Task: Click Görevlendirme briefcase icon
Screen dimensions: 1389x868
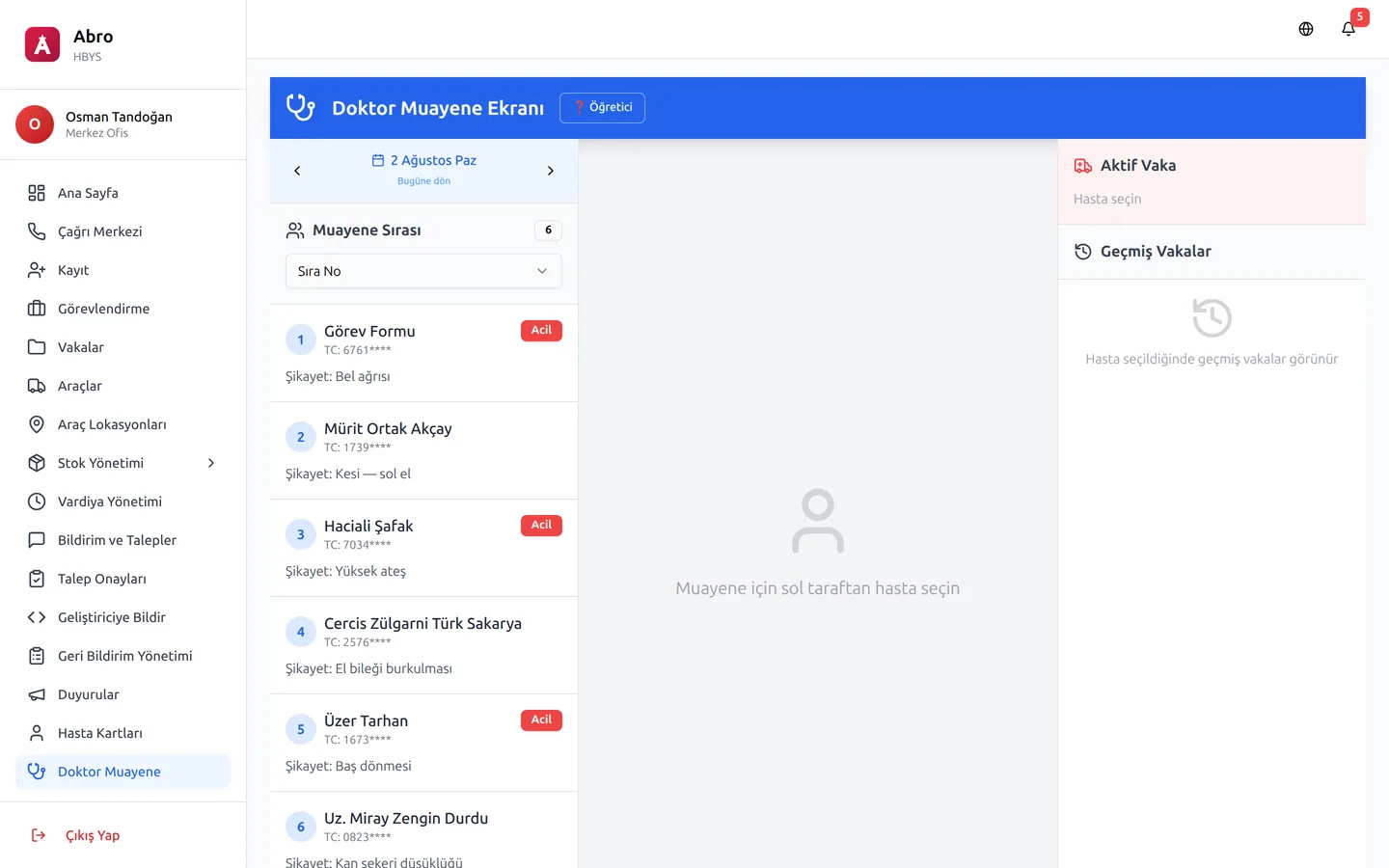Action: point(37,309)
